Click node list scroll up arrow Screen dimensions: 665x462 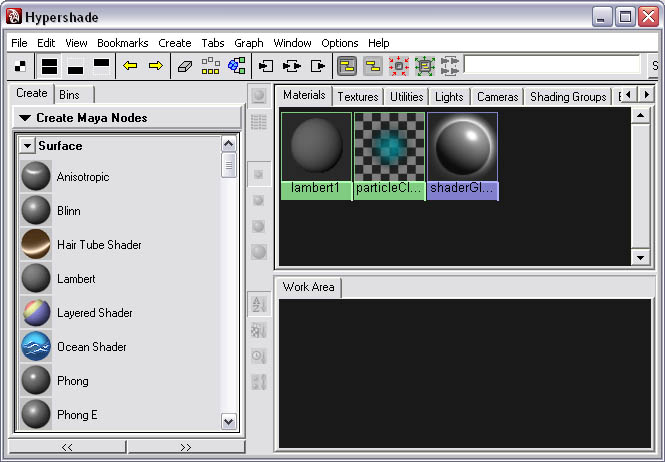click(229, 144)
